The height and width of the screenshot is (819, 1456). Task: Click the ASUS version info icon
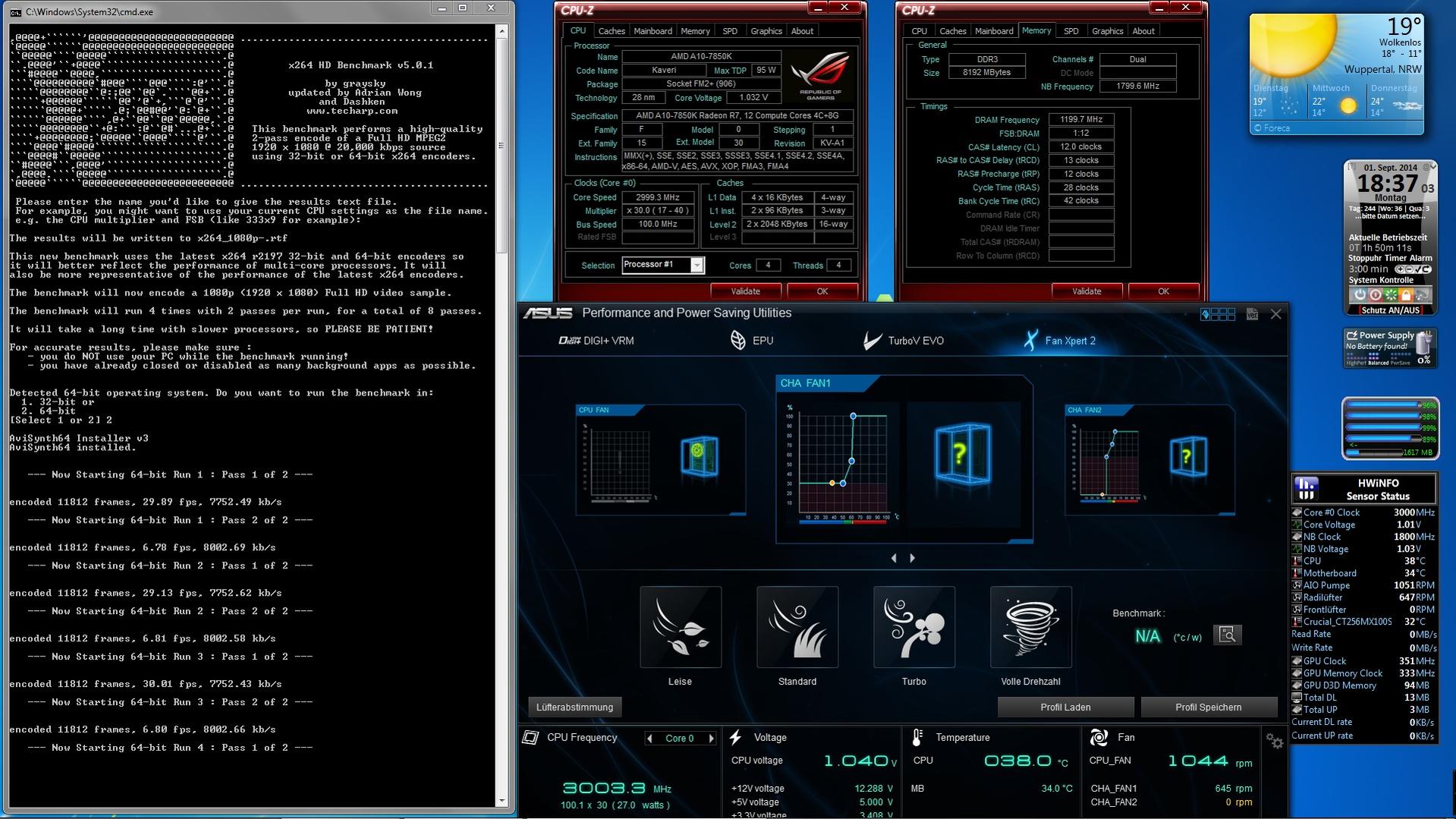[1252, 314]
